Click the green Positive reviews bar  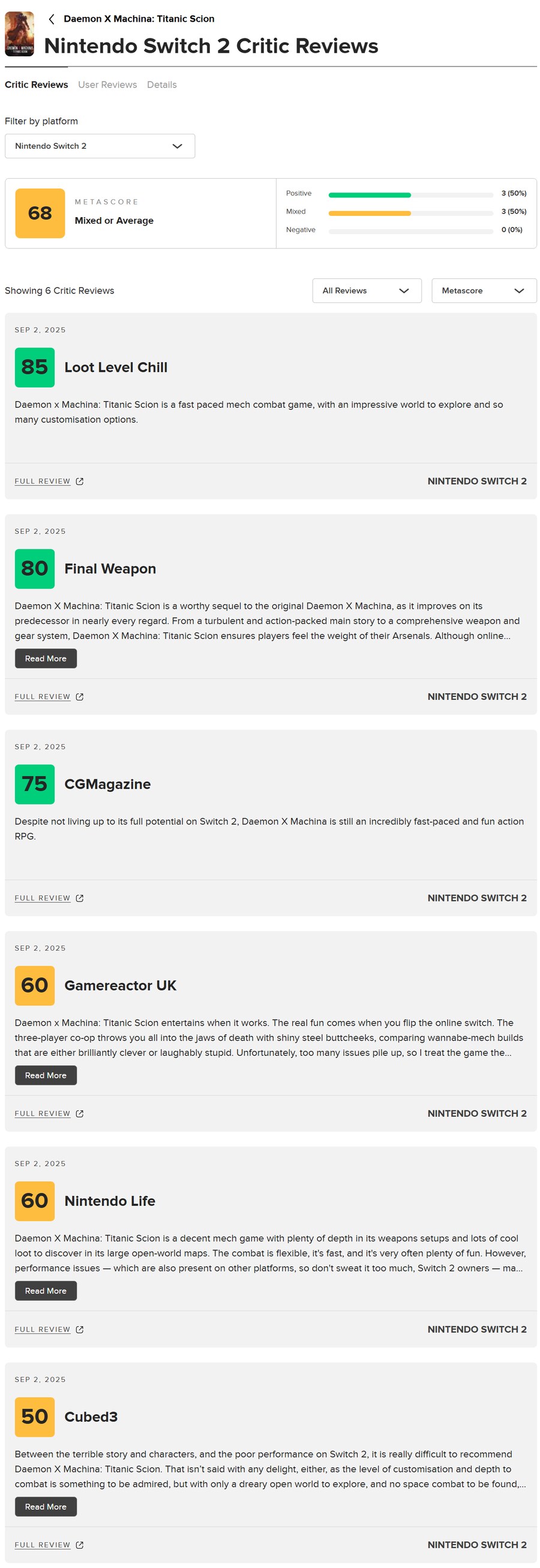tap(370, 196)
